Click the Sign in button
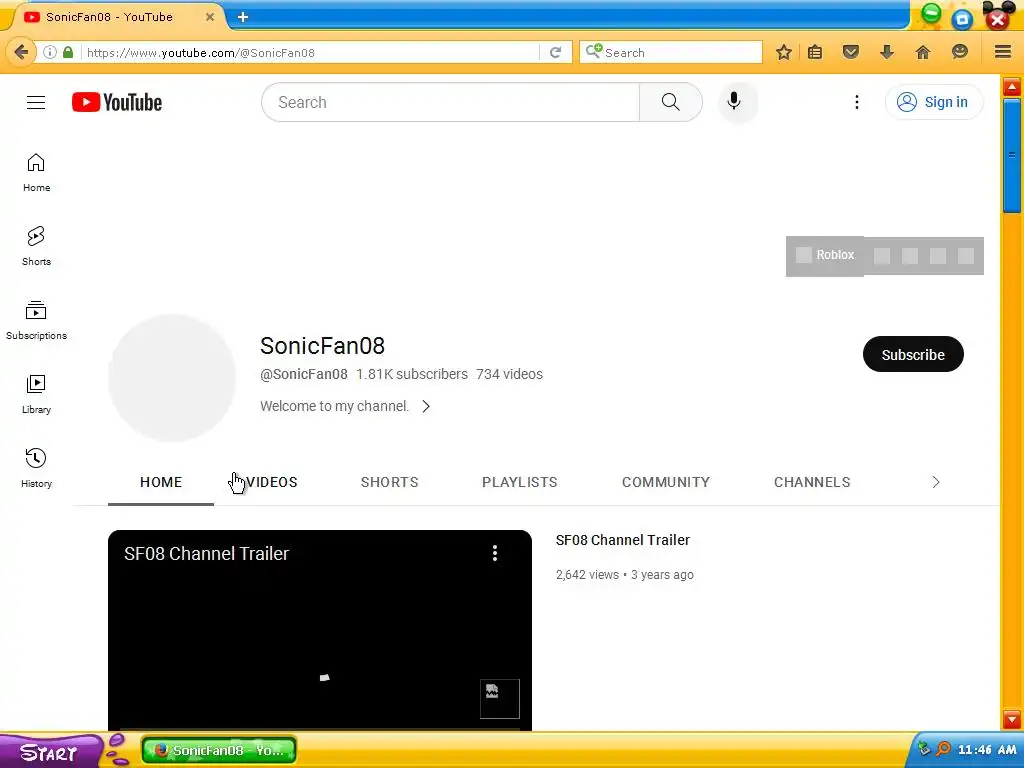The image size is (1024, 768). click(934, 102)
